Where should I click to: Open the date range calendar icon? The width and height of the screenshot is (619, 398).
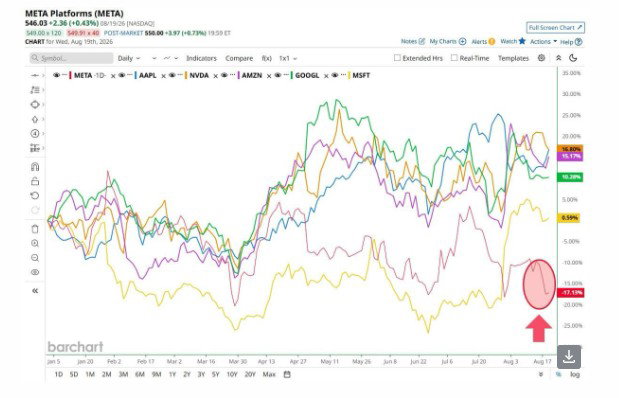287,374
